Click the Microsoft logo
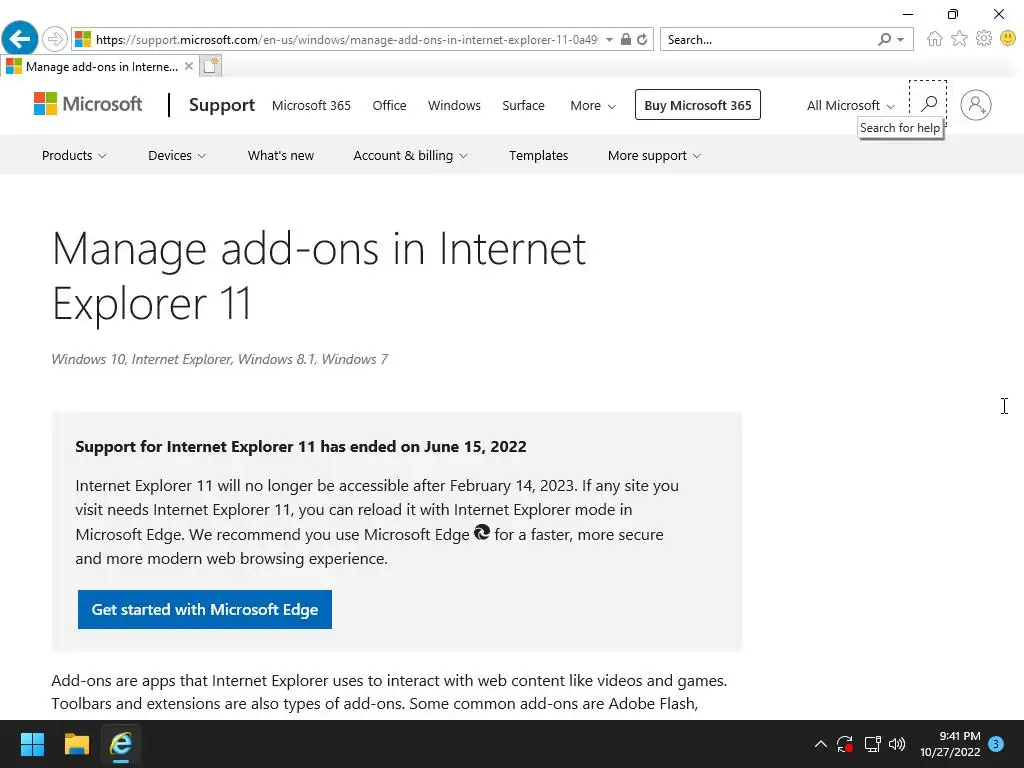The image size is (1024, 768). pos(88,104)
